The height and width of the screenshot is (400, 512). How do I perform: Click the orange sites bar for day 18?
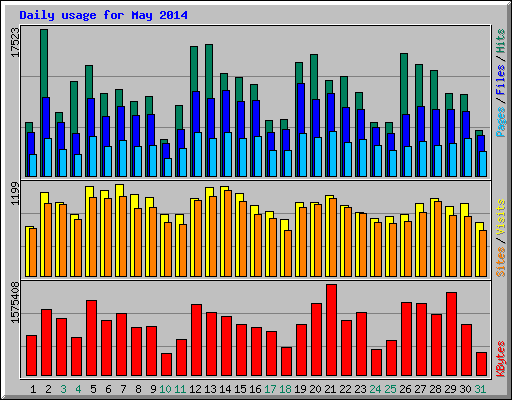288,253
